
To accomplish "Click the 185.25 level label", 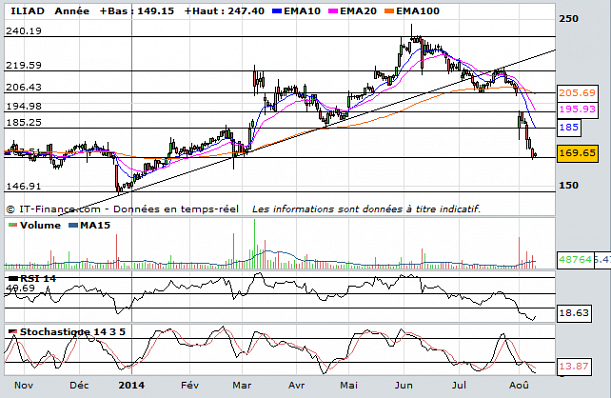I will click(x=24, y=122).
